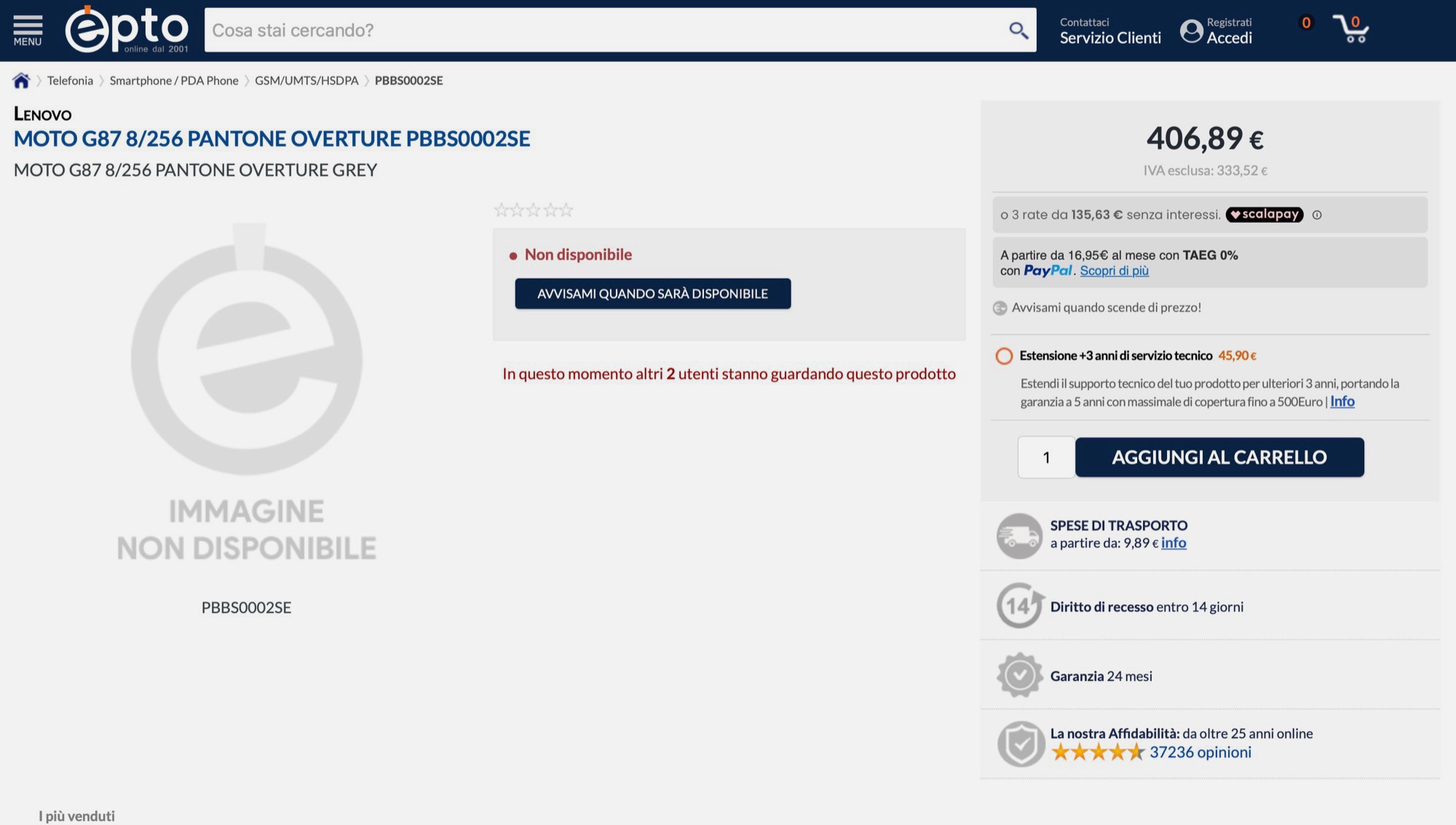The width and height of the screenshot is (1456, 825).
Task: Click the home breadcrumb icon
Action: pyautogui.click(x=21, y=81)
